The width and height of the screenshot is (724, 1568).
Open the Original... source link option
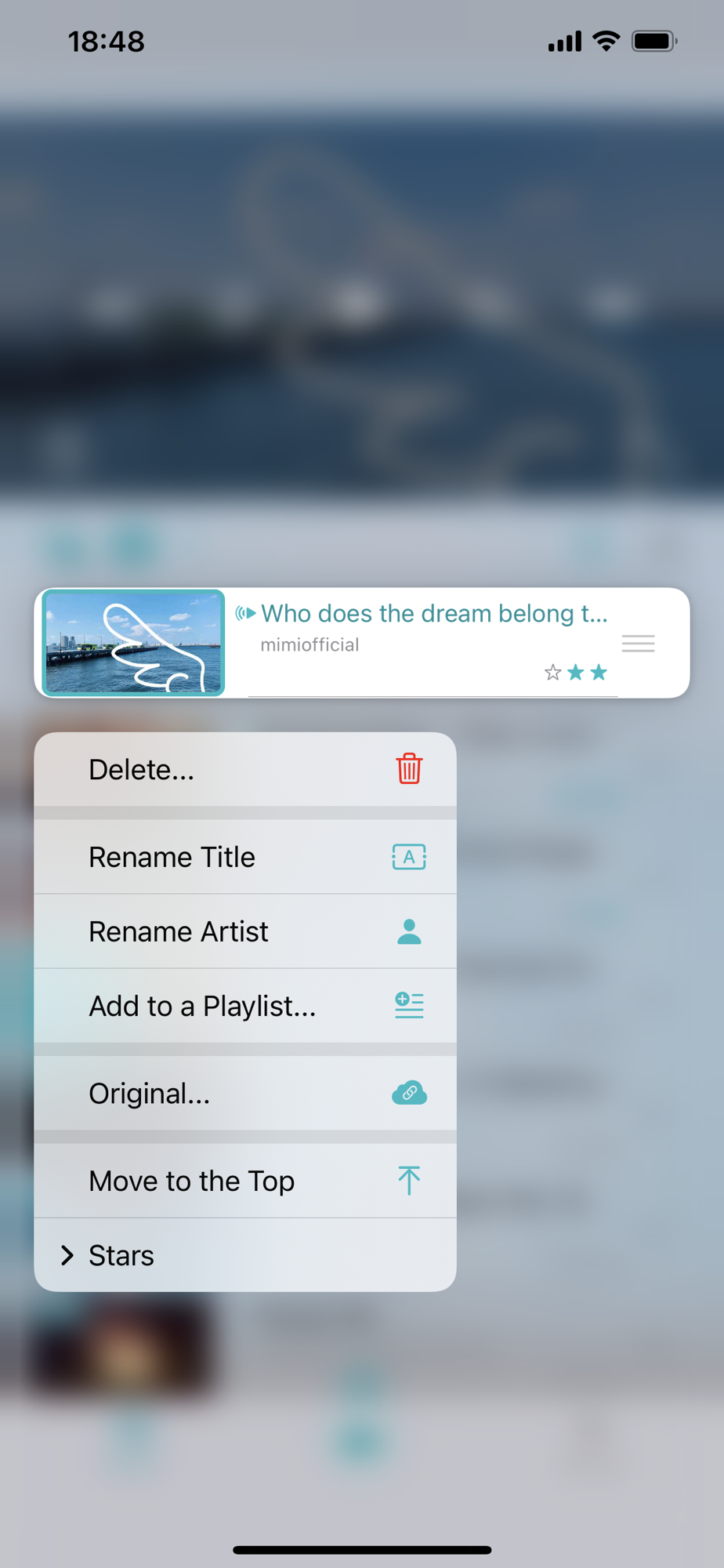click(245, 1093)
